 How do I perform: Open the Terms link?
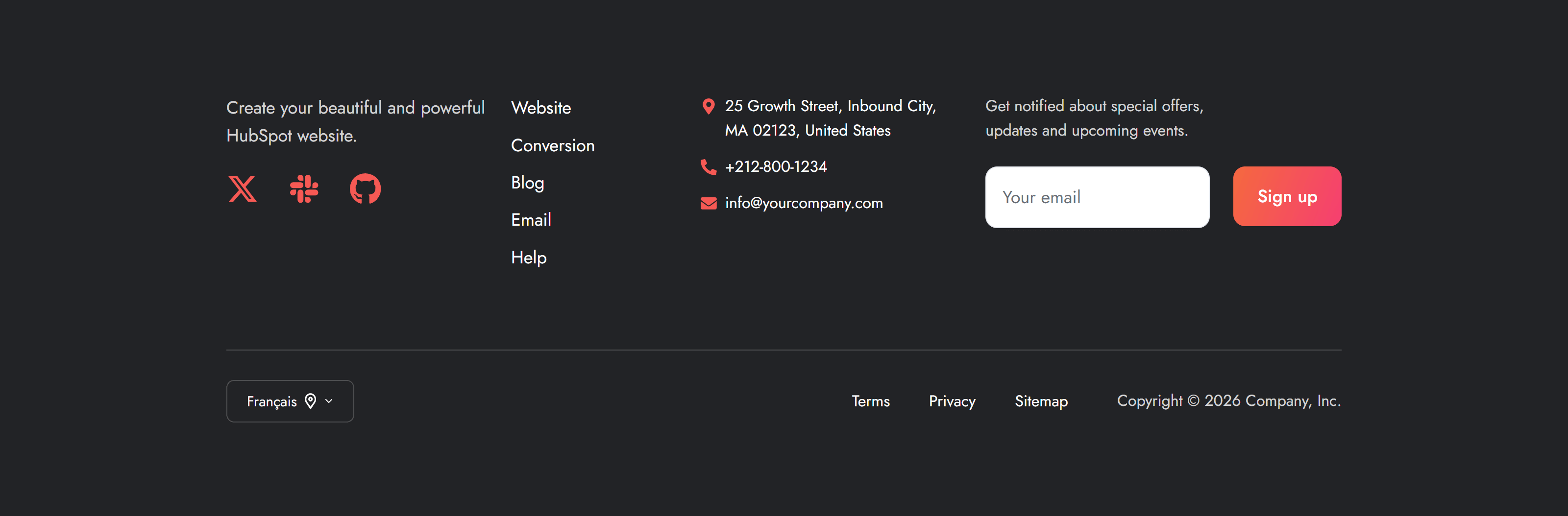[x=870, y=401]
